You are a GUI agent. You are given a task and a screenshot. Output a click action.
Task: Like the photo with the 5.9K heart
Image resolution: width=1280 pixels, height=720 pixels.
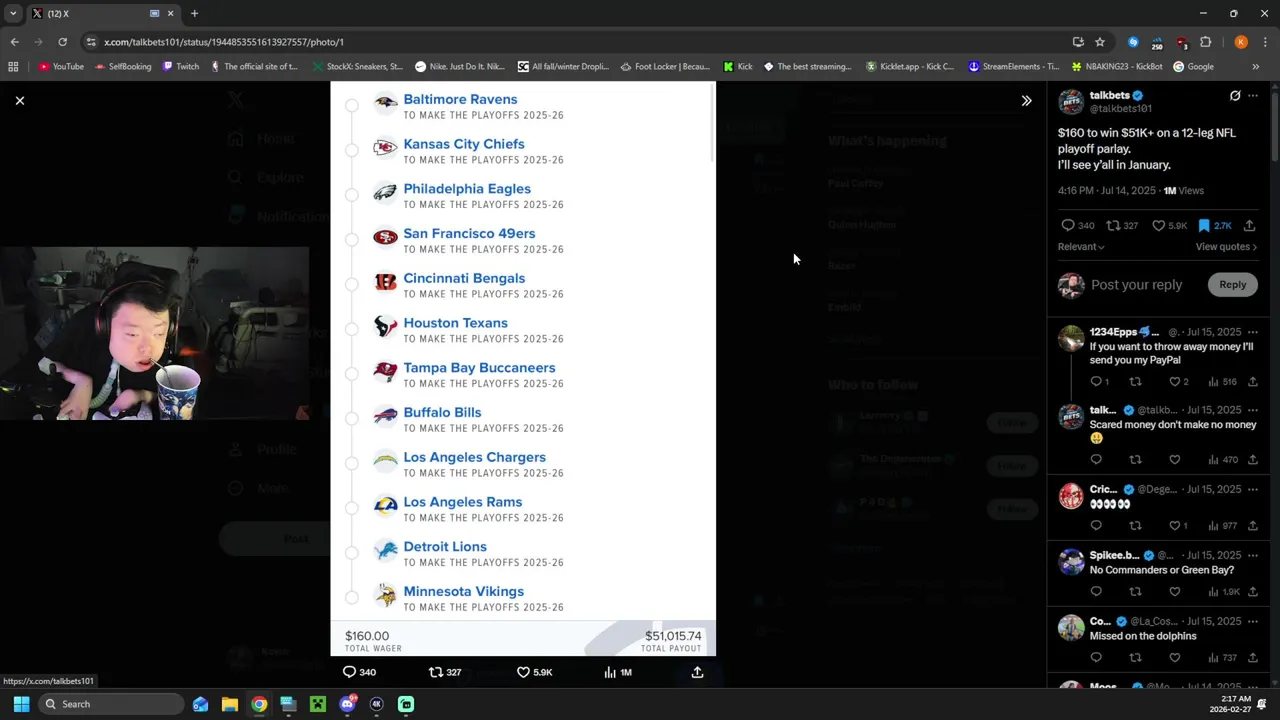click(523, 672)
